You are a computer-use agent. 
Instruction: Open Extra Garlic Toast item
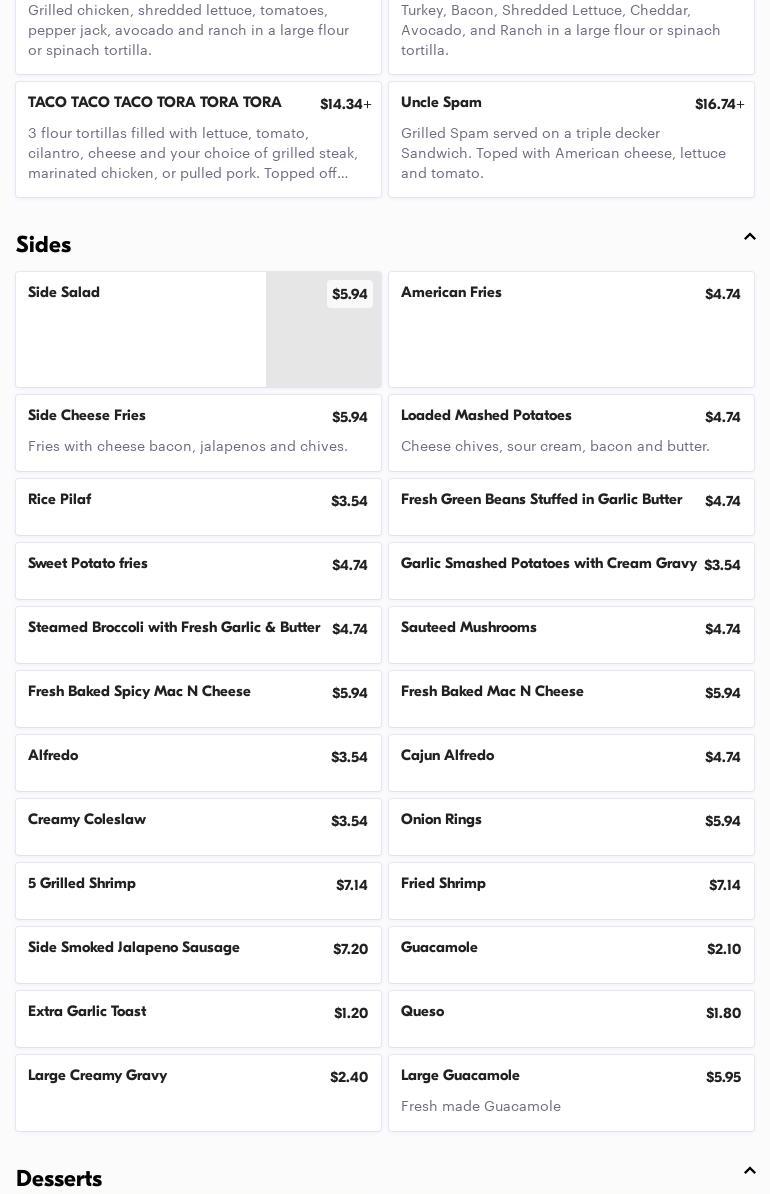[x=198, y=1018]
